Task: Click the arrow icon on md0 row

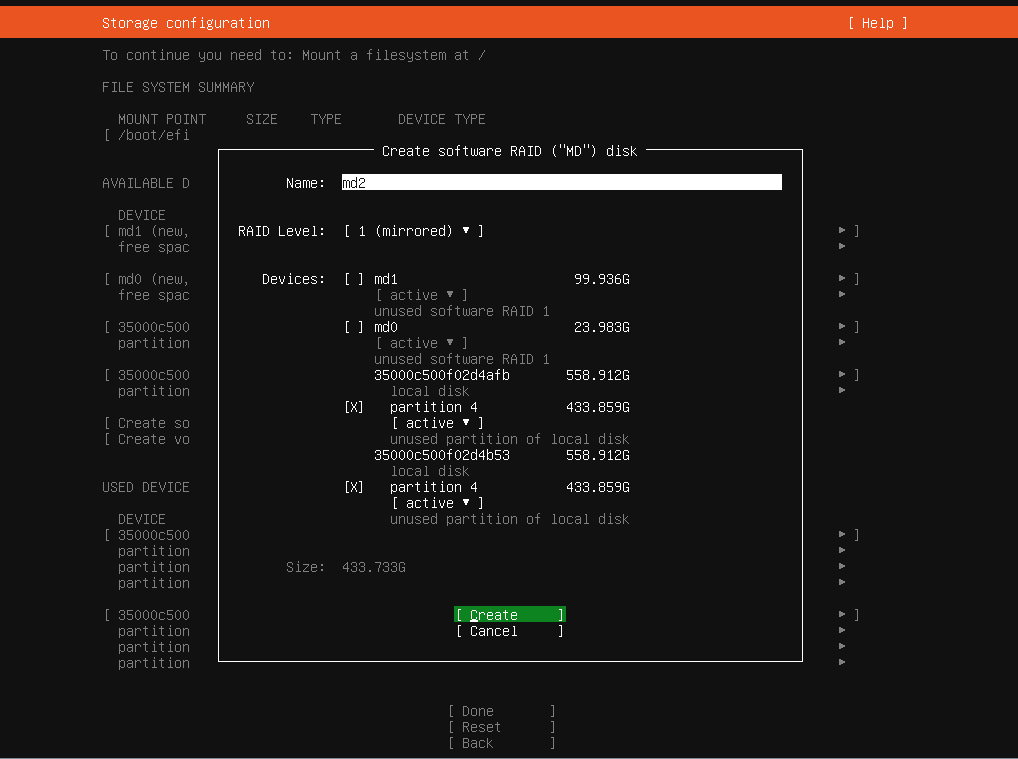Action: tap(842, 279)
